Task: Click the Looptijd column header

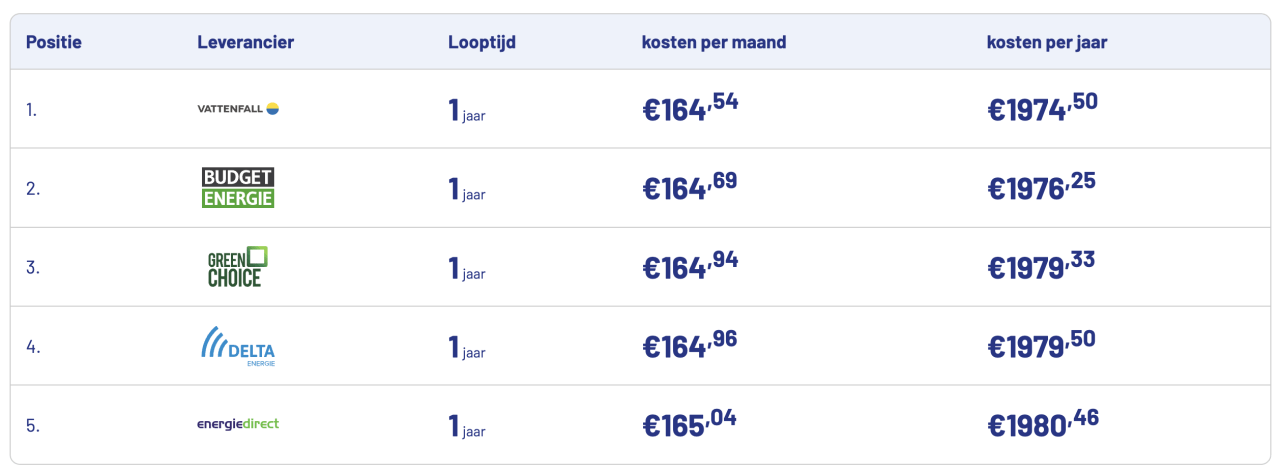Action: click(482, 42)
